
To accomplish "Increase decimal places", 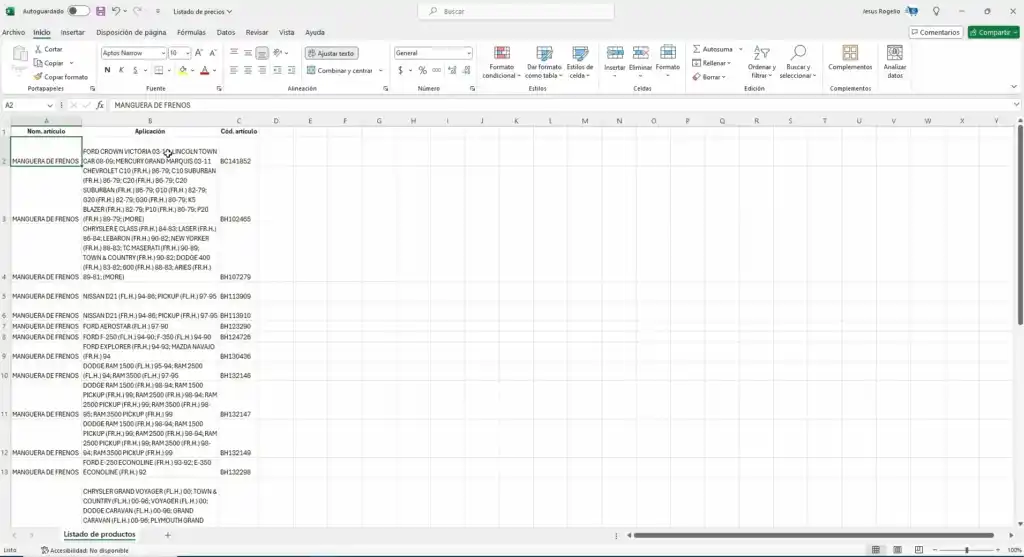I will click(452, 70).
